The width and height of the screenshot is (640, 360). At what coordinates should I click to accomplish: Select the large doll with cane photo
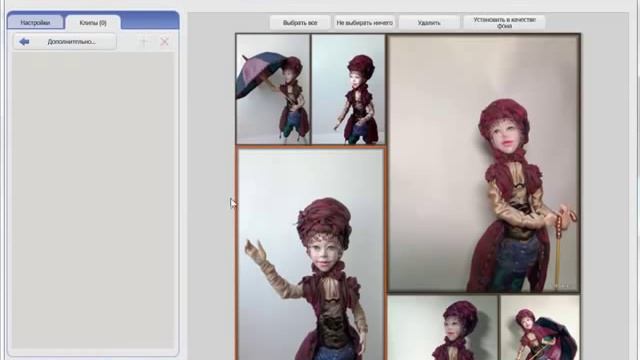(484, 163)
